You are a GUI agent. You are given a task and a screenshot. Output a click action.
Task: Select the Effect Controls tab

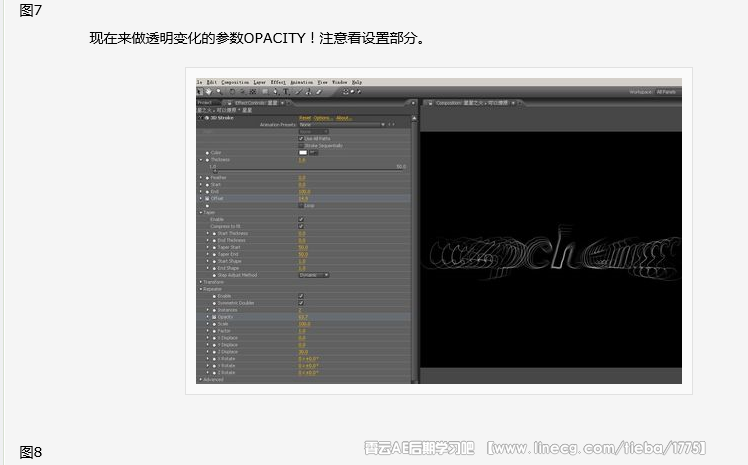click(x=256, y=103)
